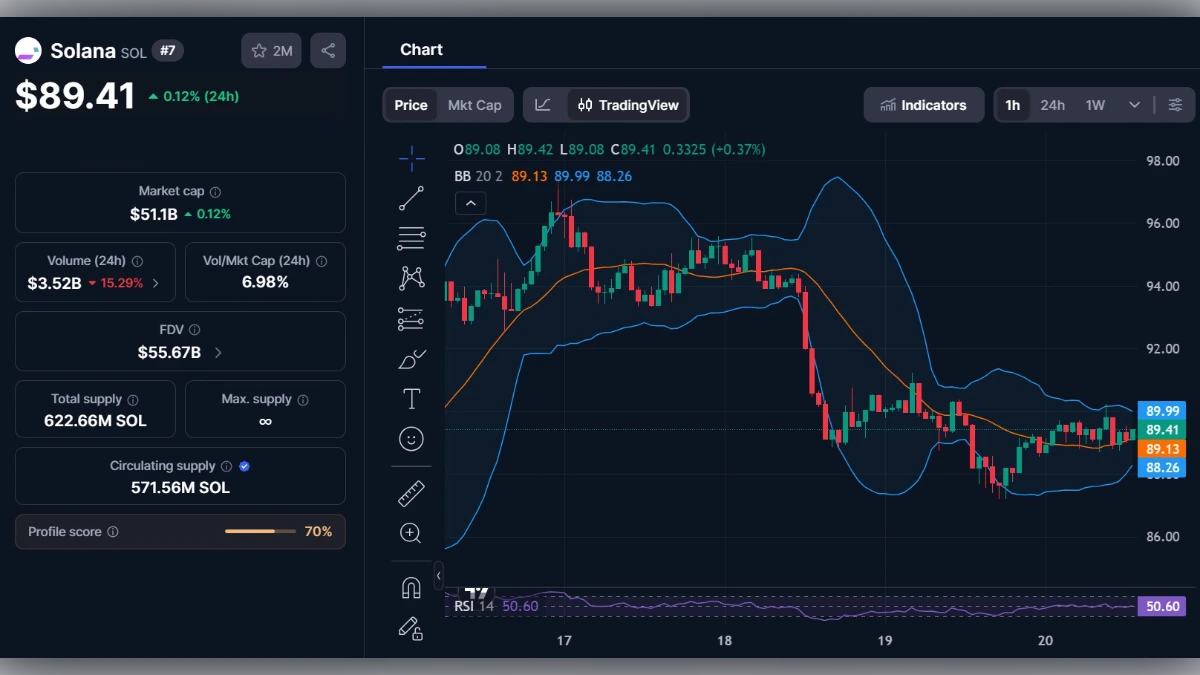
Task: Open the XABCD pattern tool
Action: (411, 278)
